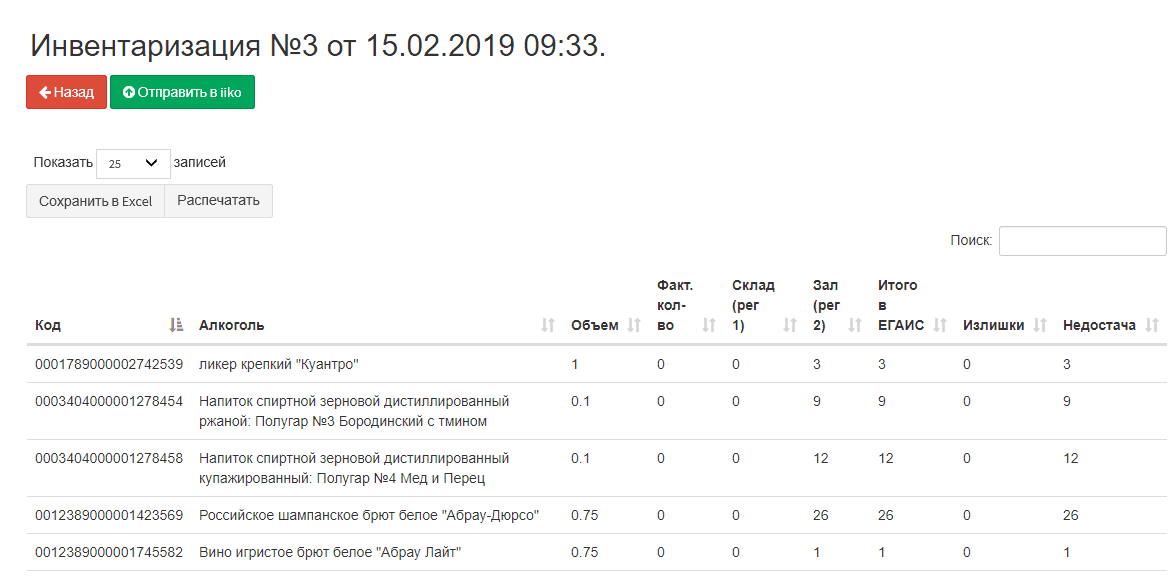Image resolution: width=1172 pixels, height=588 pixels.
Task: Click the Код column header text
Action: coord(48,325)
